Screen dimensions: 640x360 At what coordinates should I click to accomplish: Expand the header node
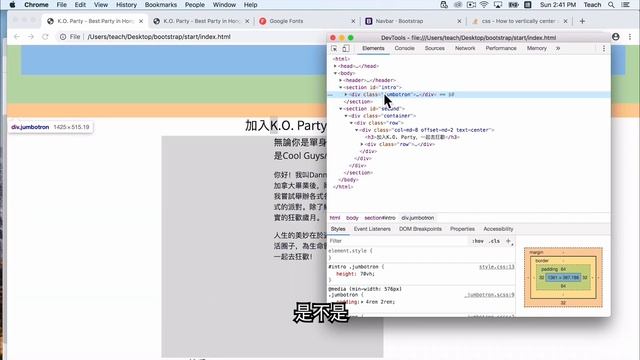pyautogui.click(x=341, y=80)
